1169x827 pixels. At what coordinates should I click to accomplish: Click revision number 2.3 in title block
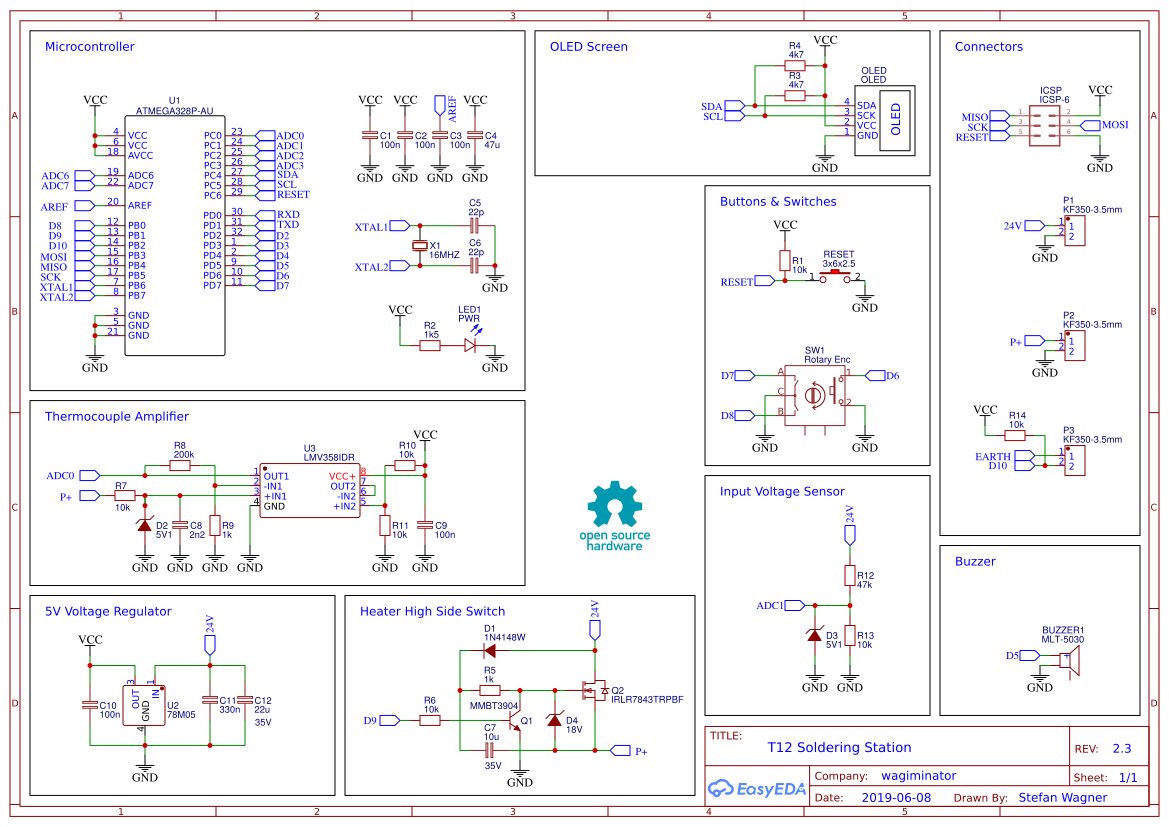coord(1122,747)
